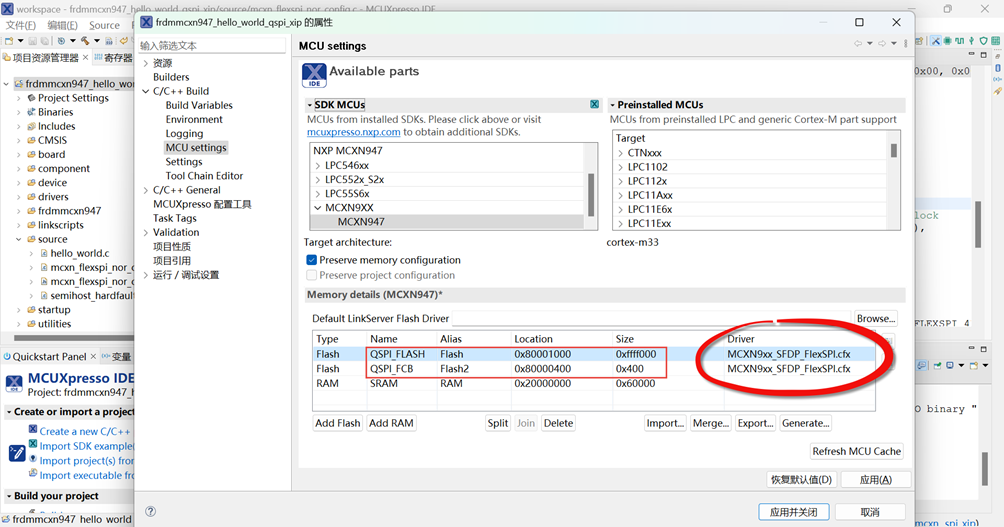
Task: Open the 编辑(E) menu
Action: coord(62,25)
